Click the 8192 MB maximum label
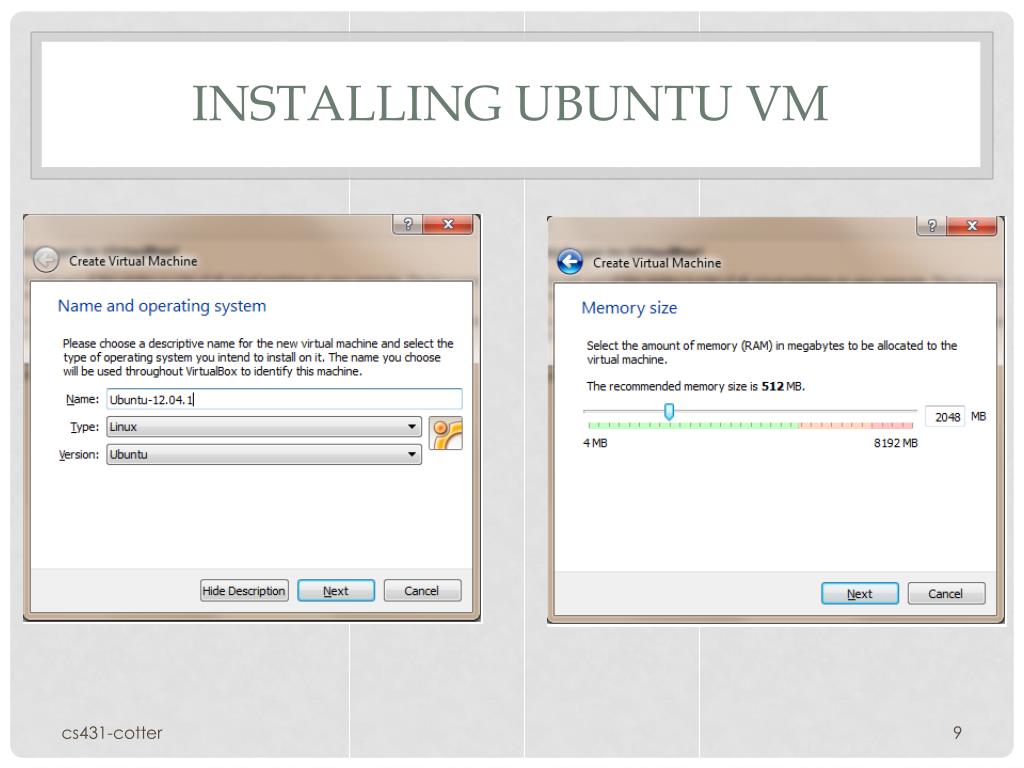This screenshot has width=1024, height=768. click(895, 443)
